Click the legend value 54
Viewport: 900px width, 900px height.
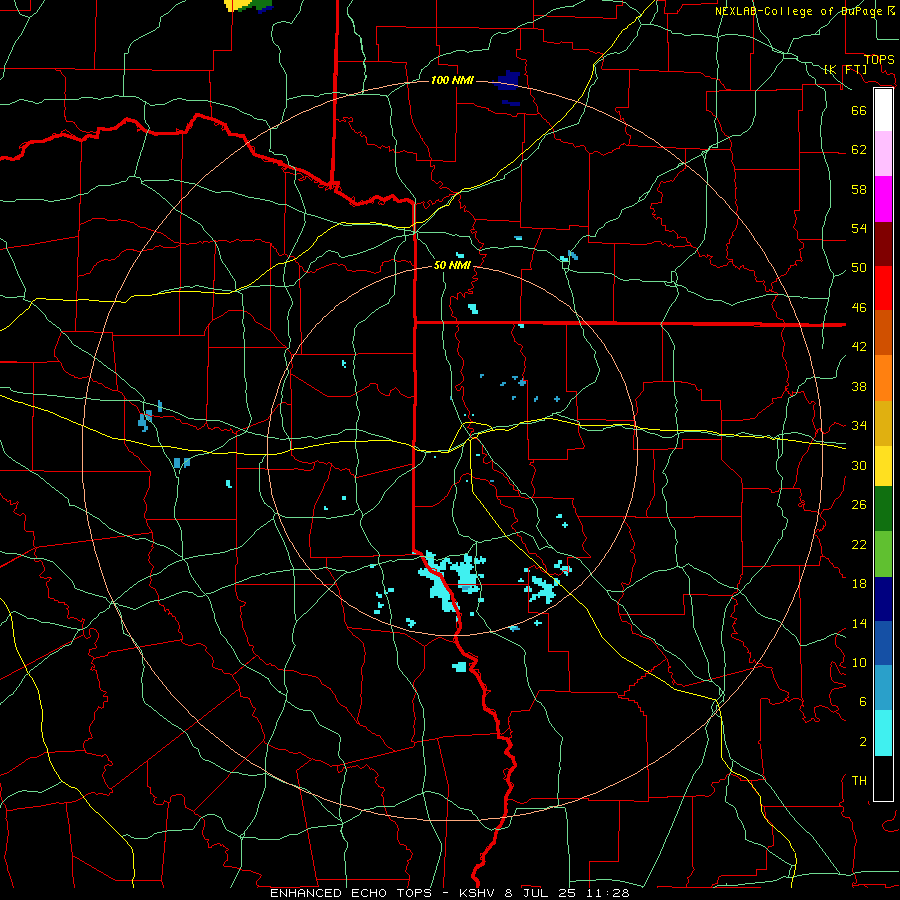[x=859, y=228]
